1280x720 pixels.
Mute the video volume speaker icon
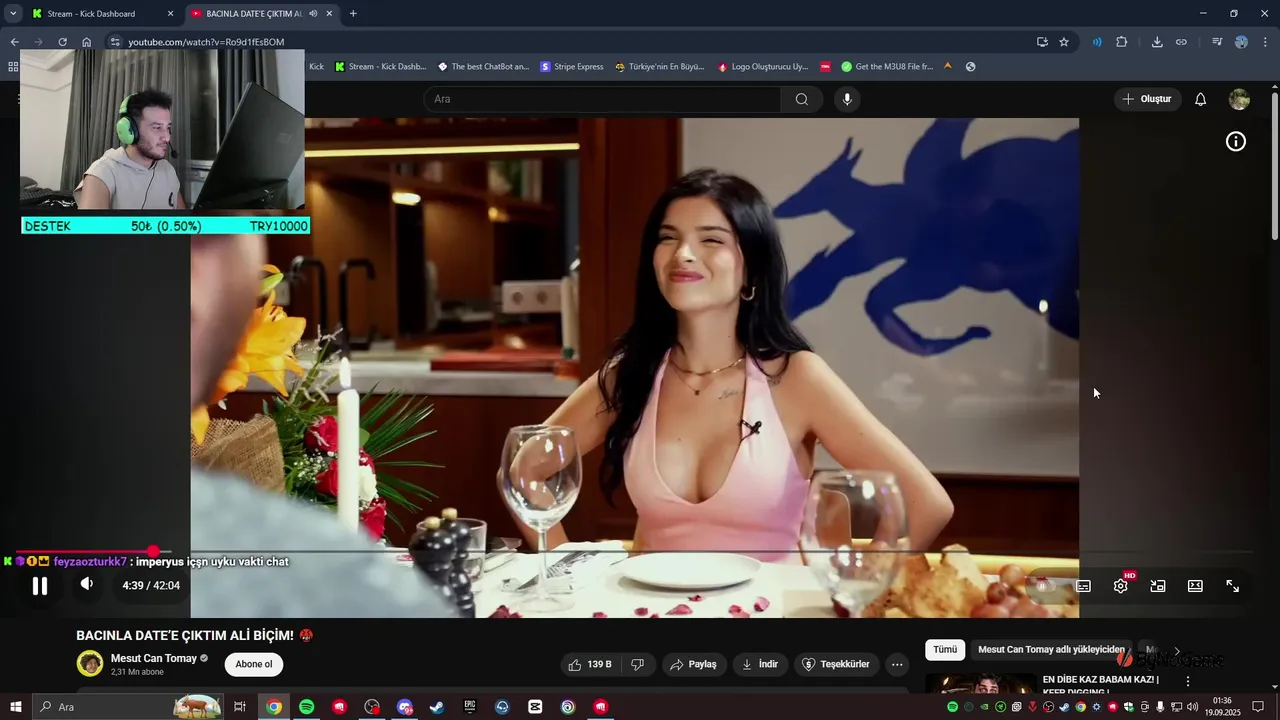point(87,585)
